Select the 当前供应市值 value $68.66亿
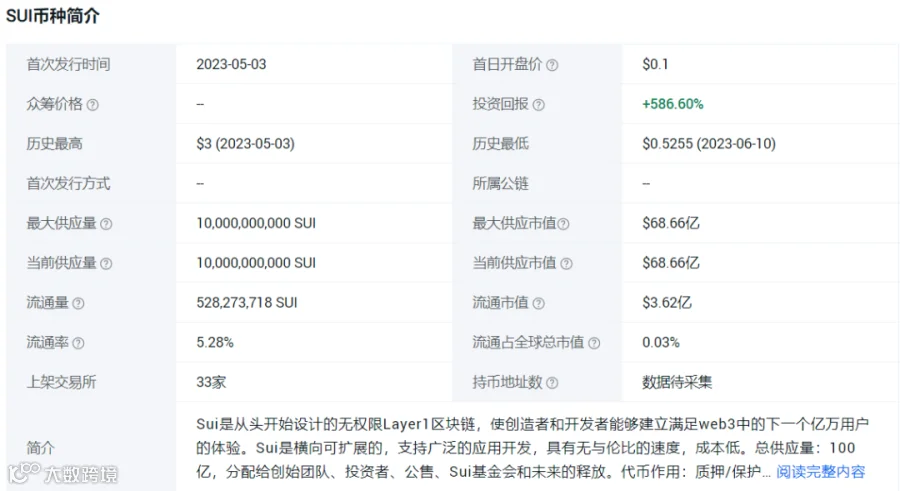Viewport: 900px width, 491px height. (x=670, y=262)
